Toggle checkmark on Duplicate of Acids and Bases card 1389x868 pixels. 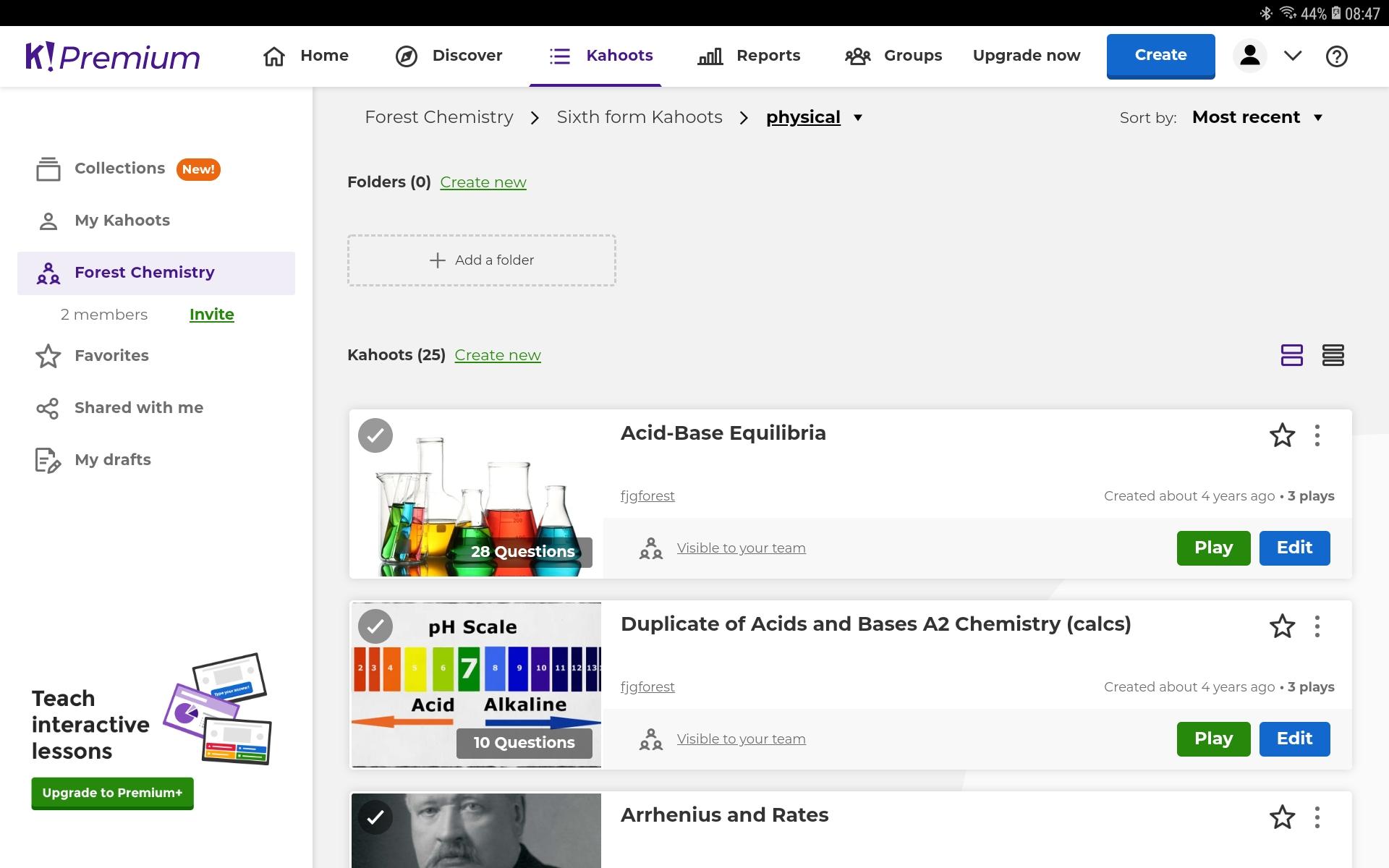(x=375, y=626)
